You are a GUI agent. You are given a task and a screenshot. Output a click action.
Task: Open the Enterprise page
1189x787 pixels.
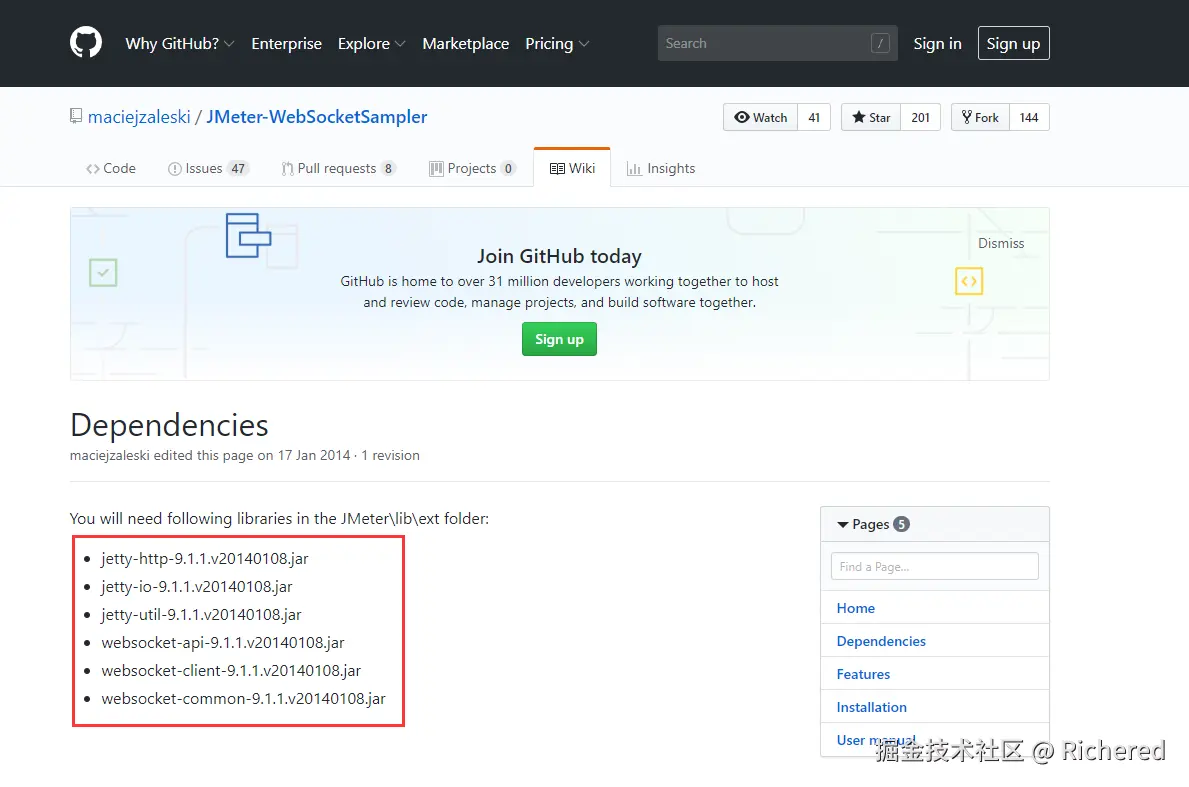[x=287, y=43]
